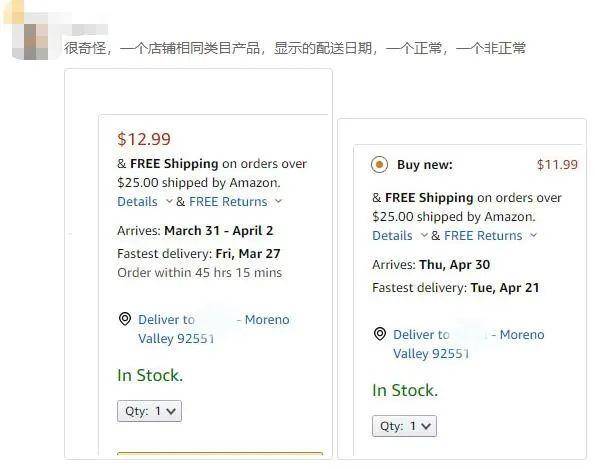Expand Details chevron in left panel
Screen dimensions: 595x469
[169, 201]
